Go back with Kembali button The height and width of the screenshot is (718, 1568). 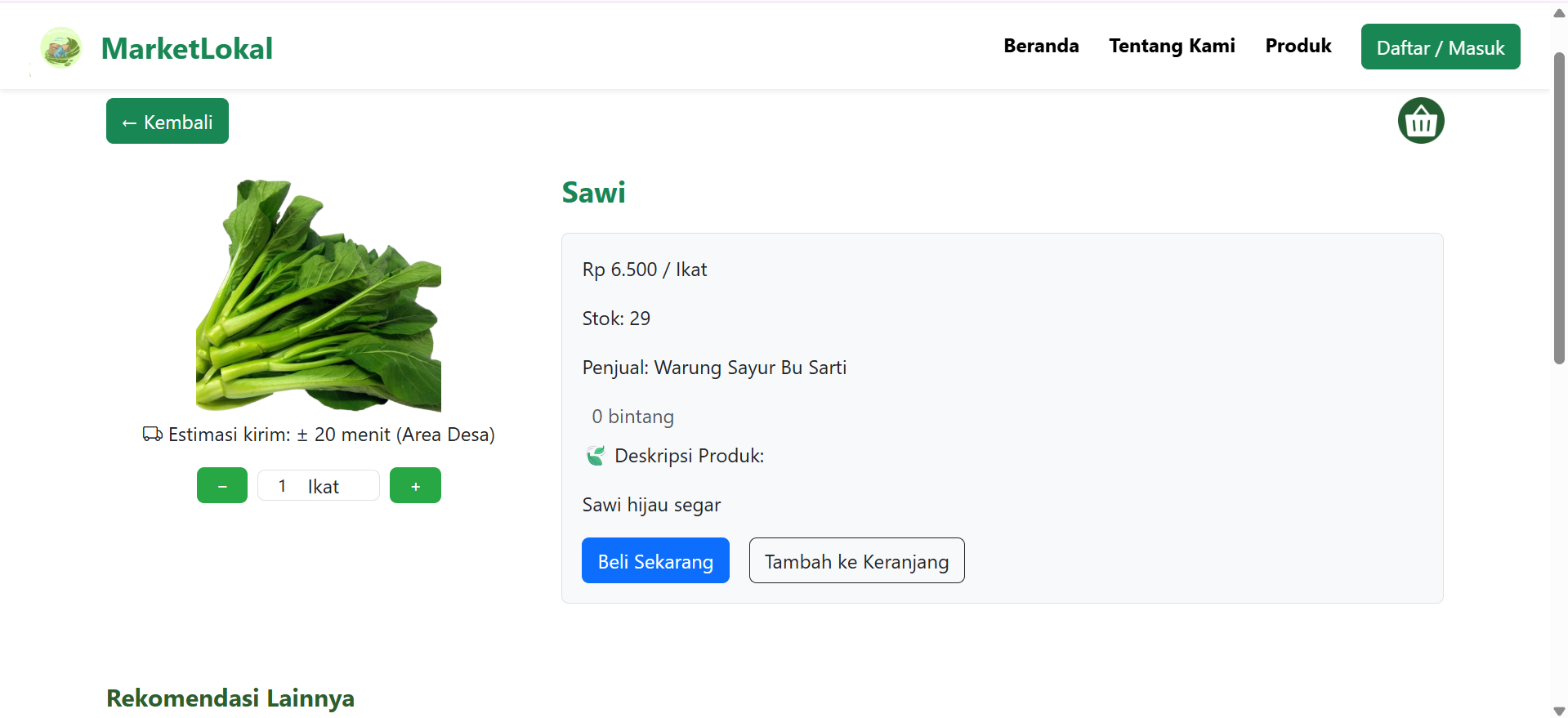pos(168,121)
